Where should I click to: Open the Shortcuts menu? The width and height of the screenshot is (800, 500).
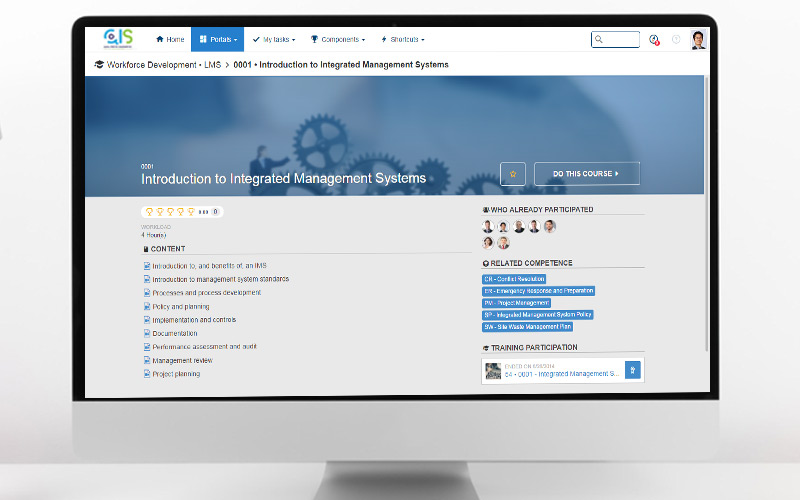tap(403, 40)
